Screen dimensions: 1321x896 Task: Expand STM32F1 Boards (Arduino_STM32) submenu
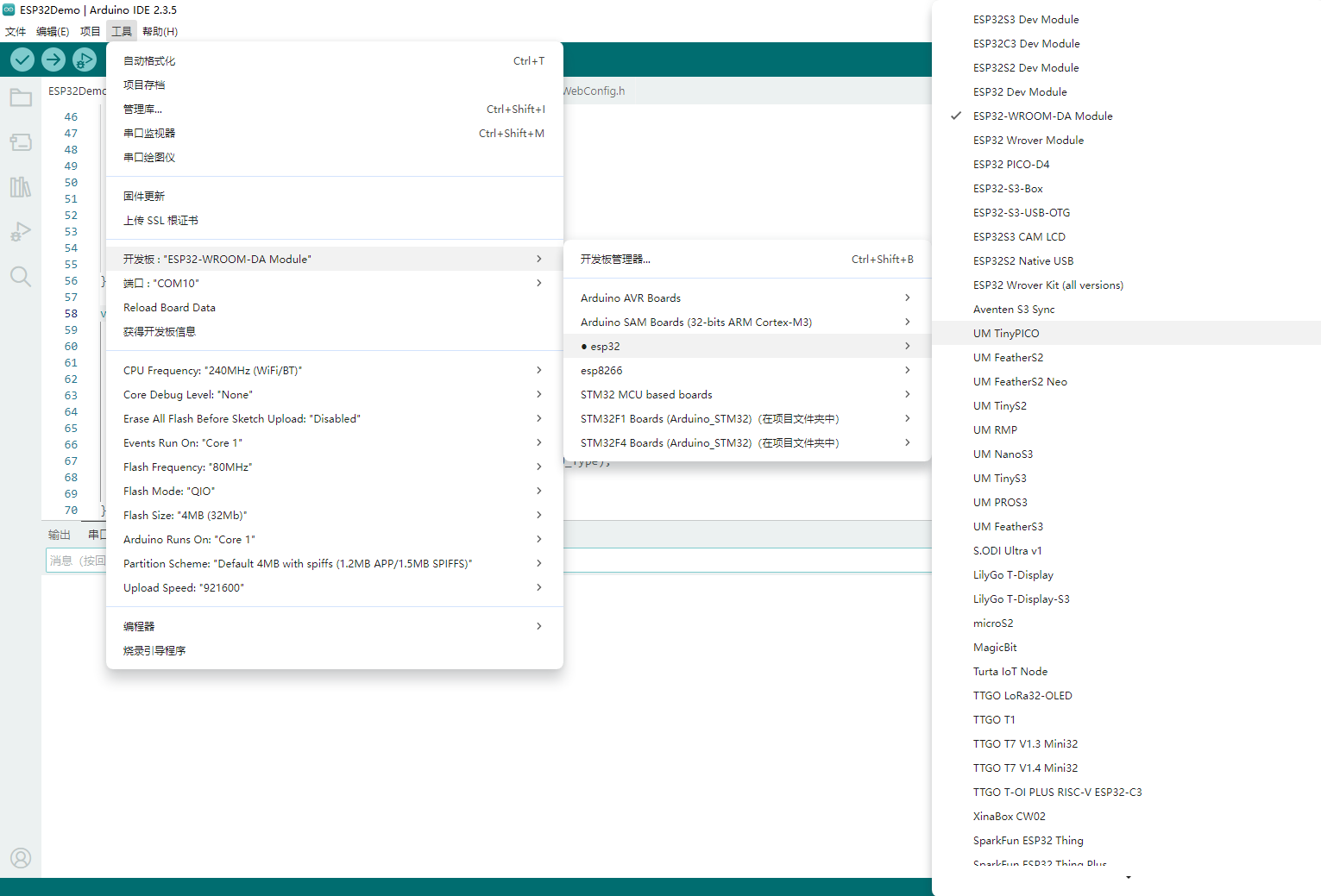click(747, 418)
